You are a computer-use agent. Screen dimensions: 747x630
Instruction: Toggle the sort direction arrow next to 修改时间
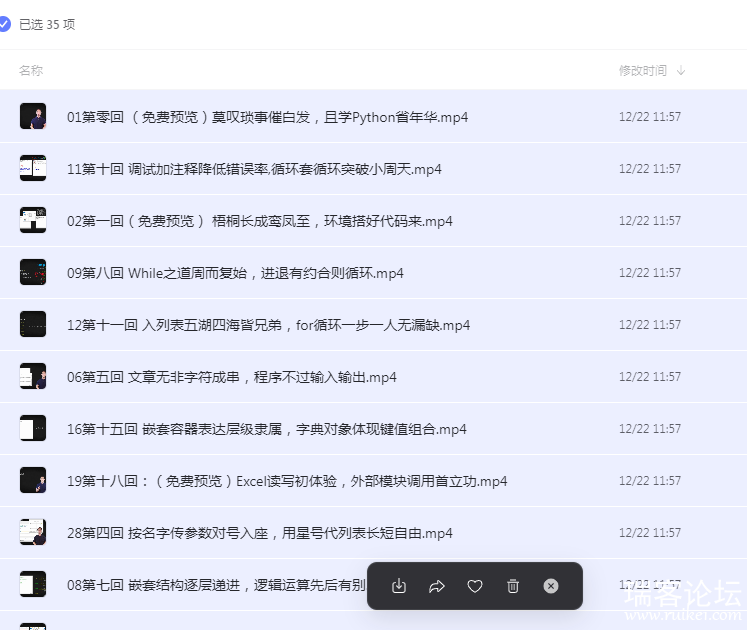point(681,71)
